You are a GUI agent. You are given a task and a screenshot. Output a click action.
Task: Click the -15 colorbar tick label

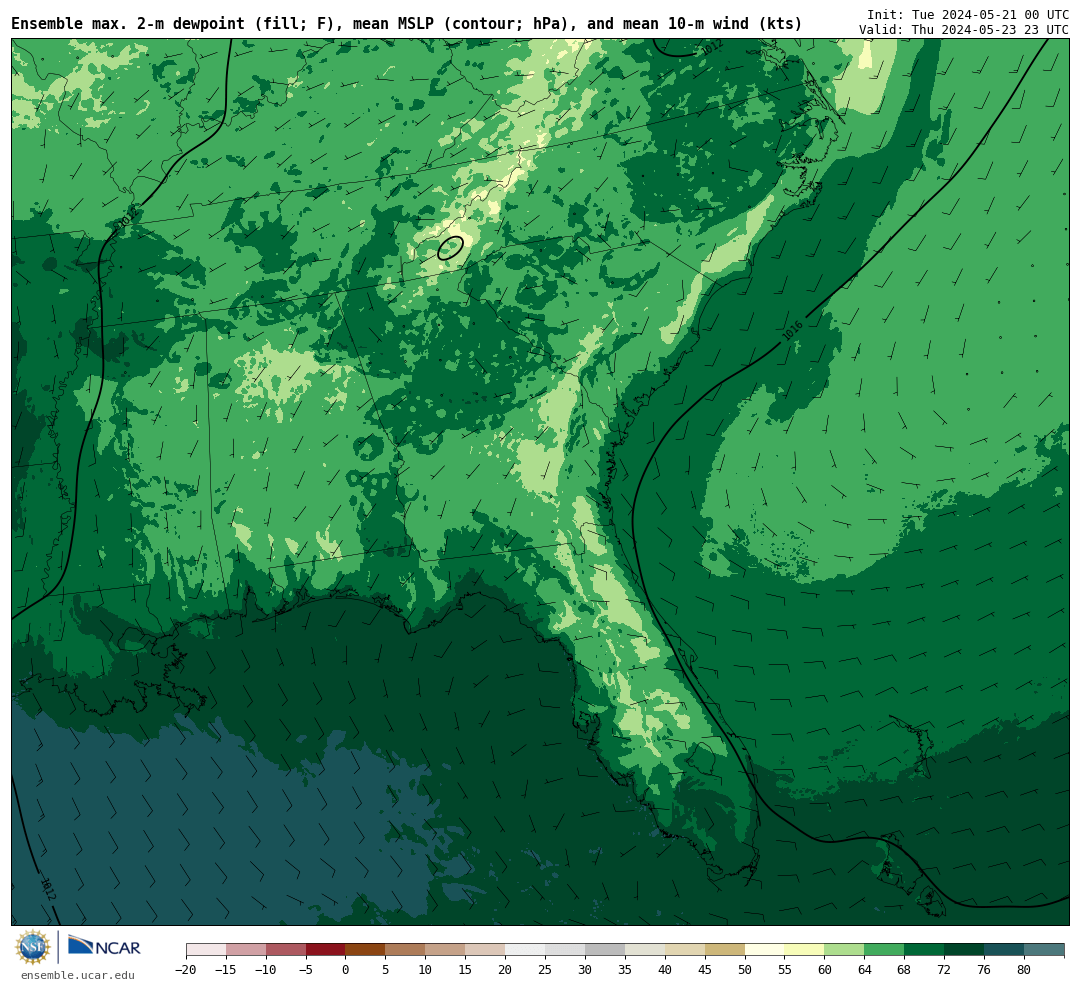(x=226, y=969)
